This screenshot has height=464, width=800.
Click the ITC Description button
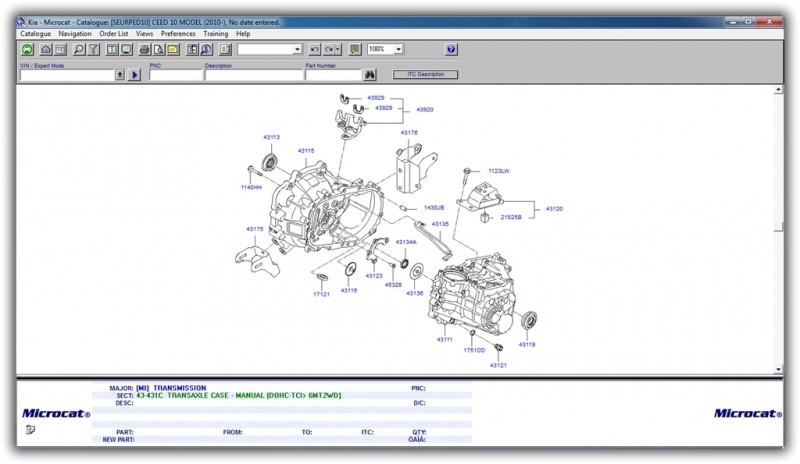click(426, 75)
